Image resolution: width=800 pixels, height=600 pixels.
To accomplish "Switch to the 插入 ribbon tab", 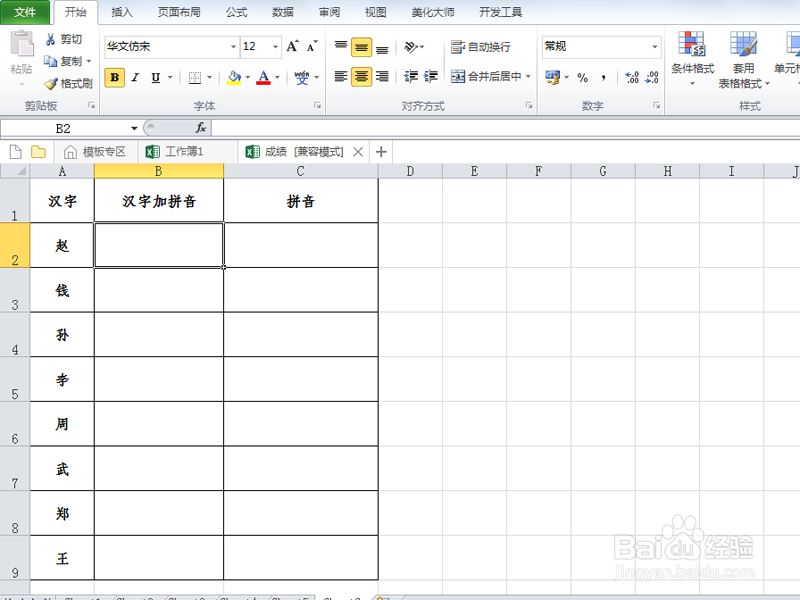I will 122,12.
